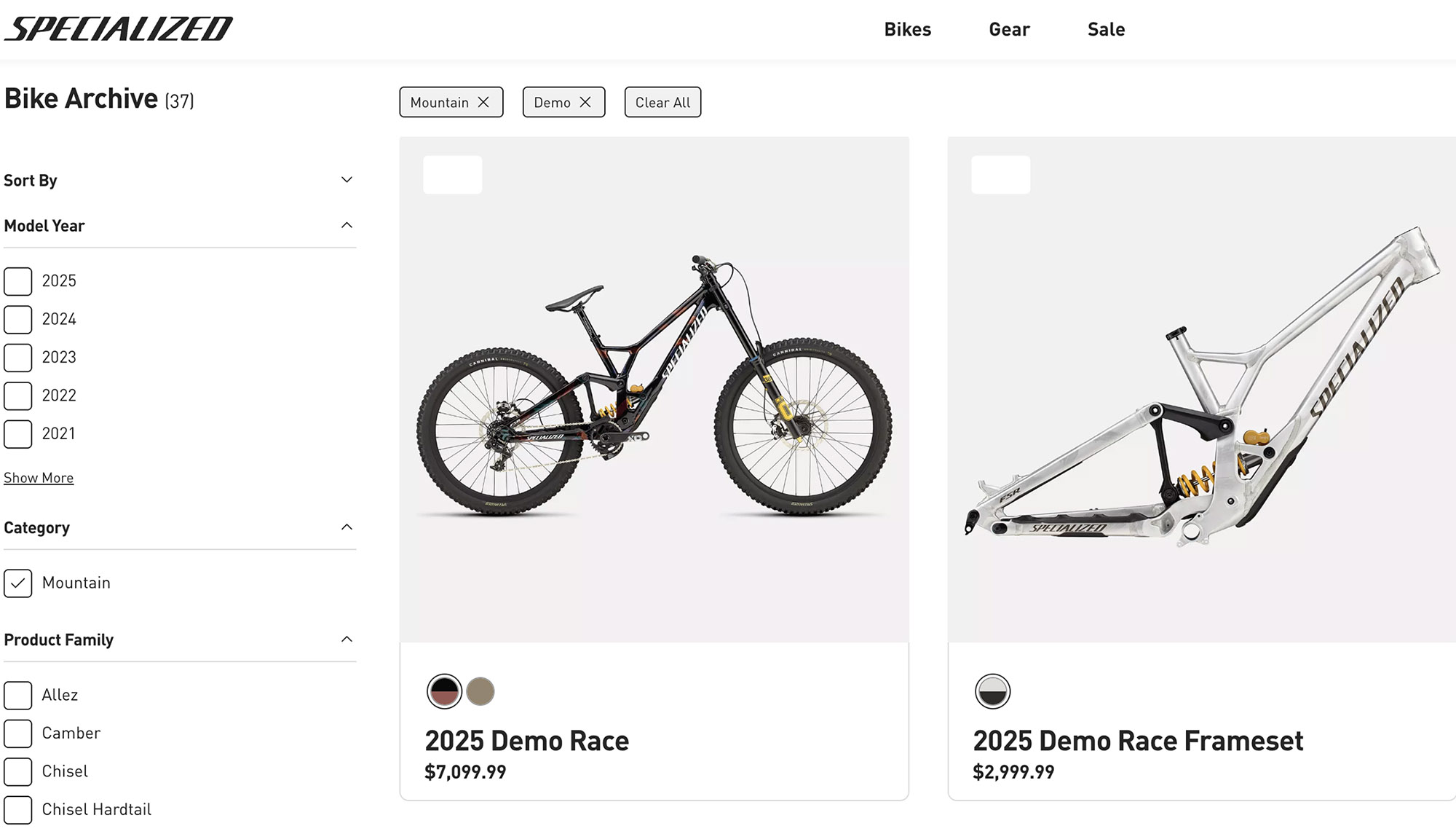1456x834 pixels.
Task: Tick the Chisel Hardtail checkbox
Action: click(x=18, y=810)
